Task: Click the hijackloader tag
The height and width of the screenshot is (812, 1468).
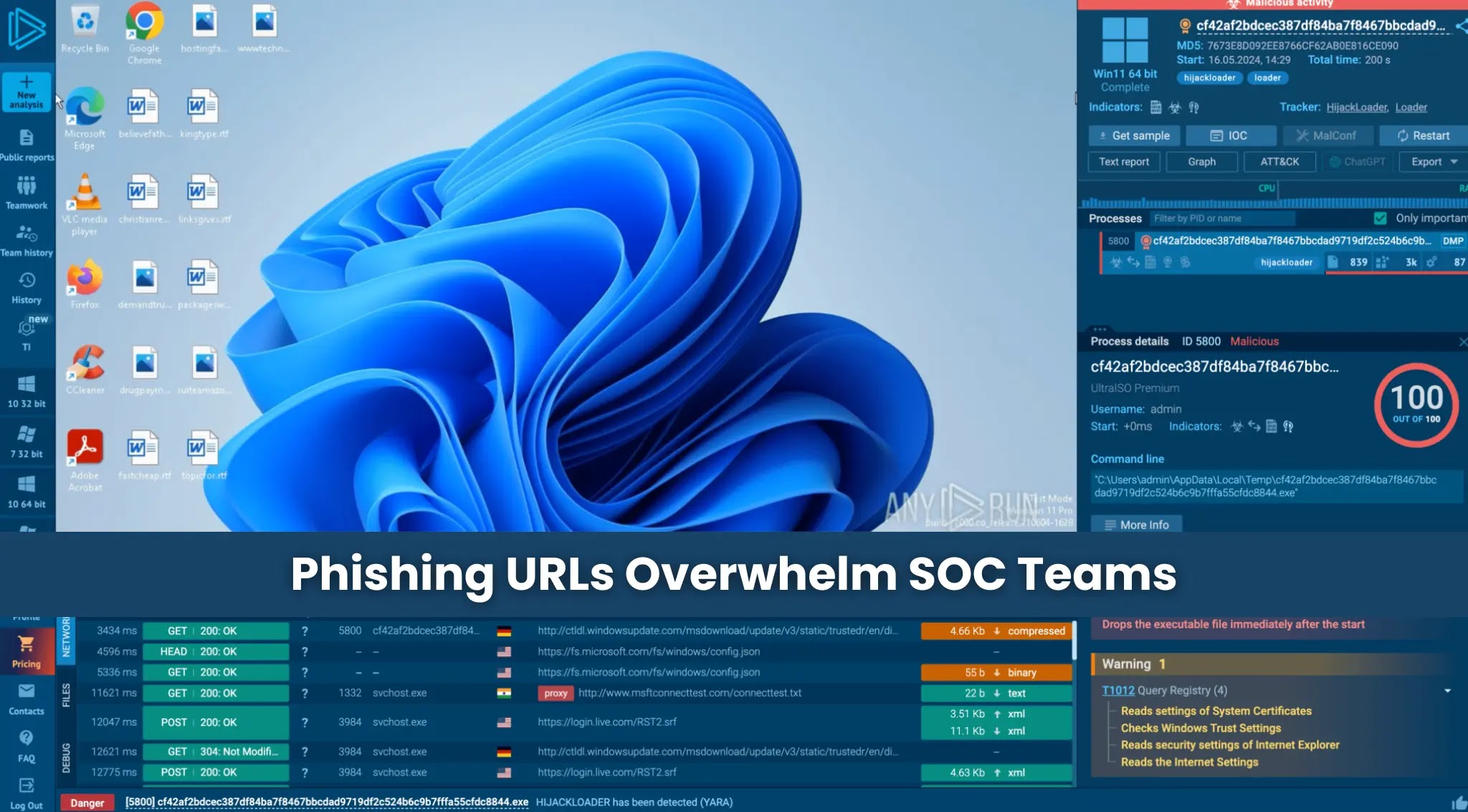Action: coord(1209,78)
